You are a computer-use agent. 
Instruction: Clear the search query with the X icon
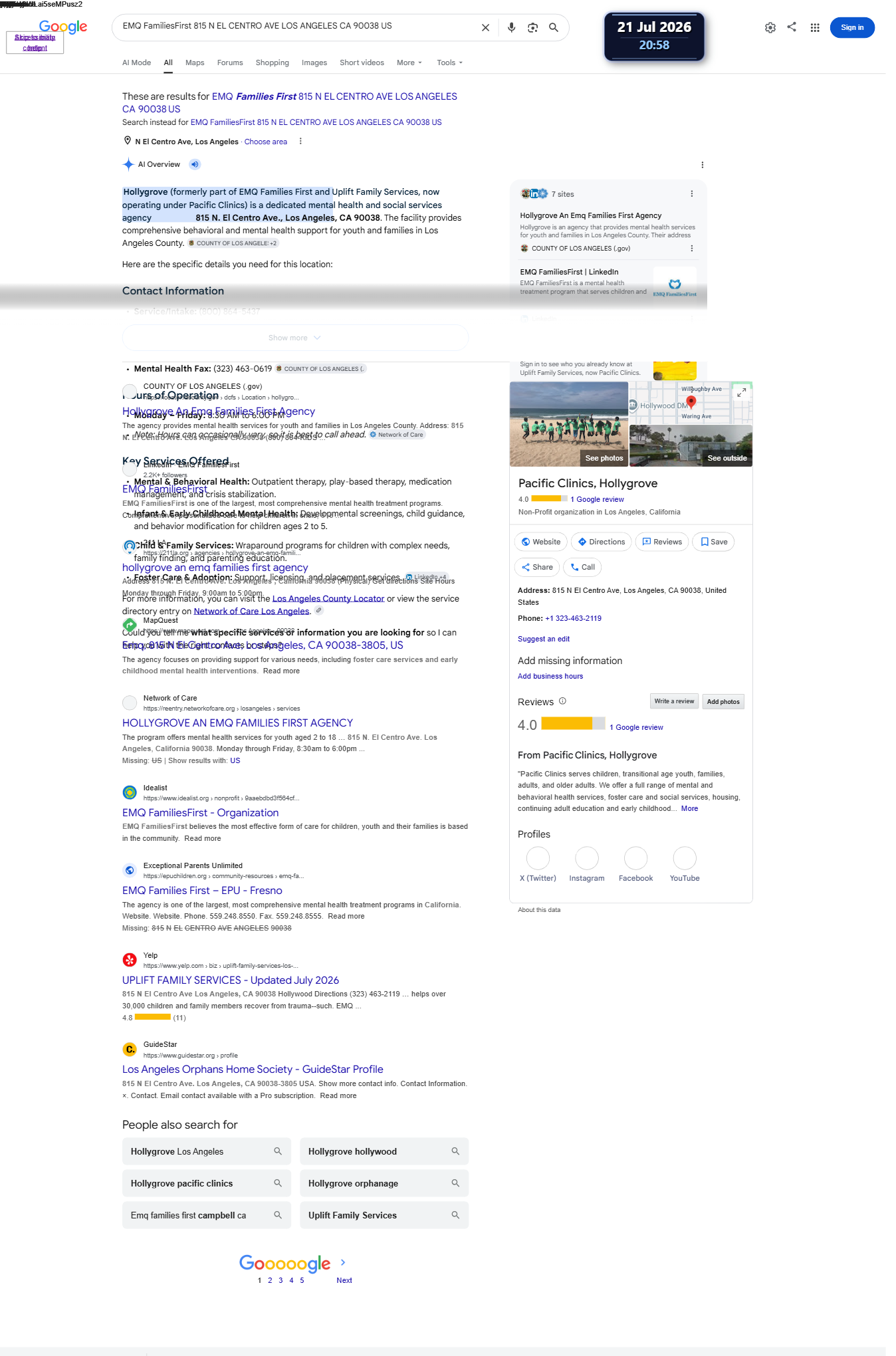485,28
